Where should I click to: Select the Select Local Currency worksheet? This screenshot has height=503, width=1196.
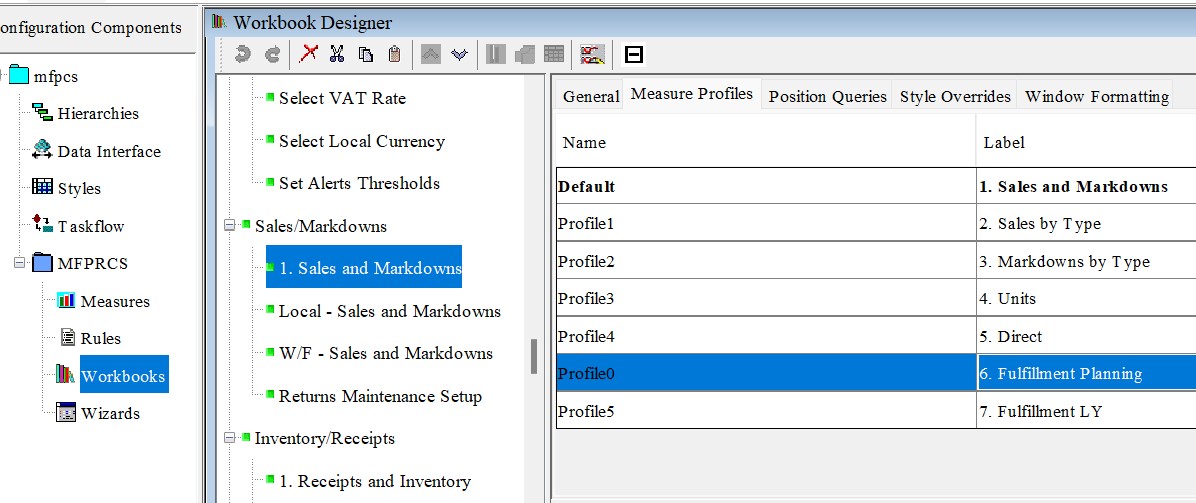(362, 141)
